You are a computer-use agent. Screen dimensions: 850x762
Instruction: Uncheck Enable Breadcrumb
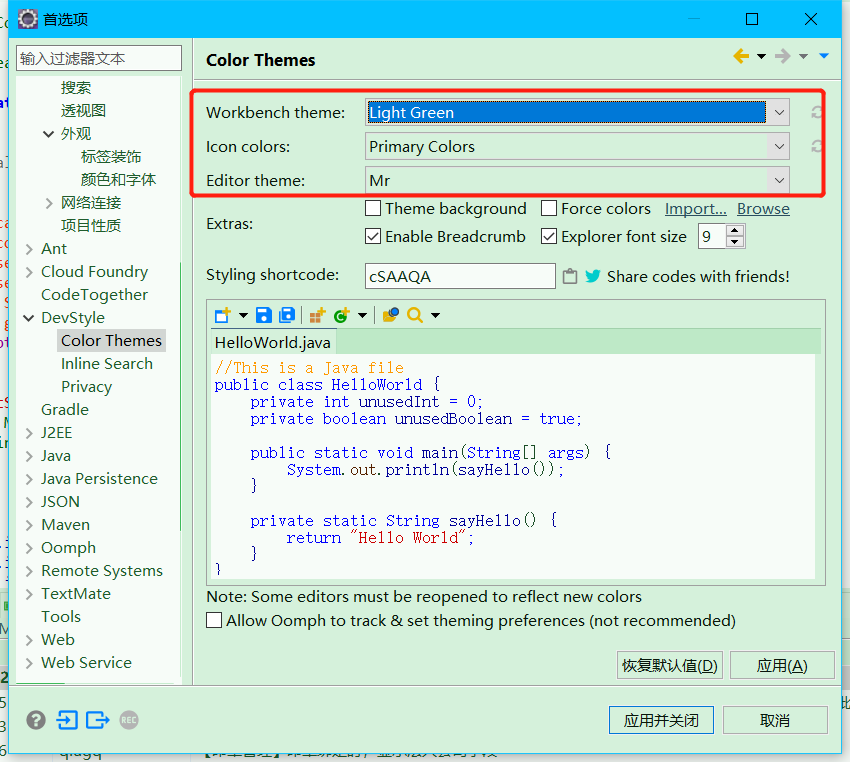[x=375, y=237]
